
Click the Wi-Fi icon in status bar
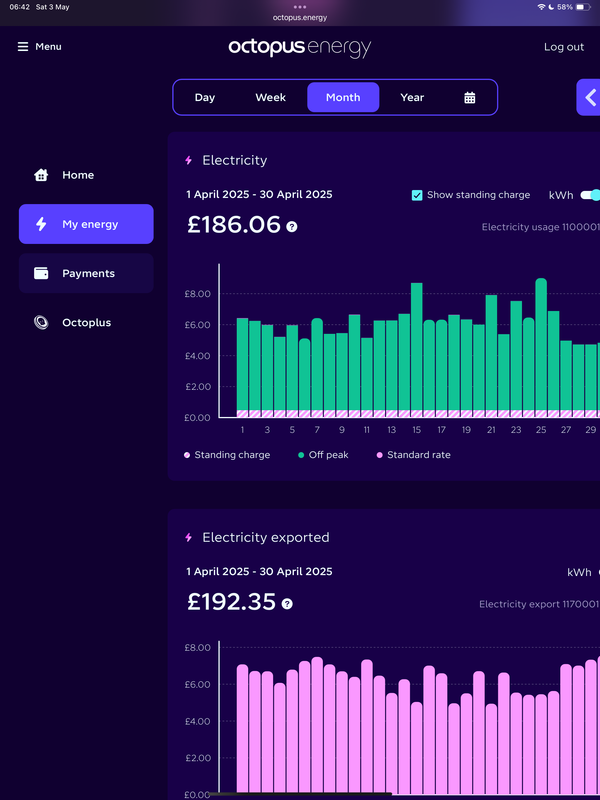point(541,7)
